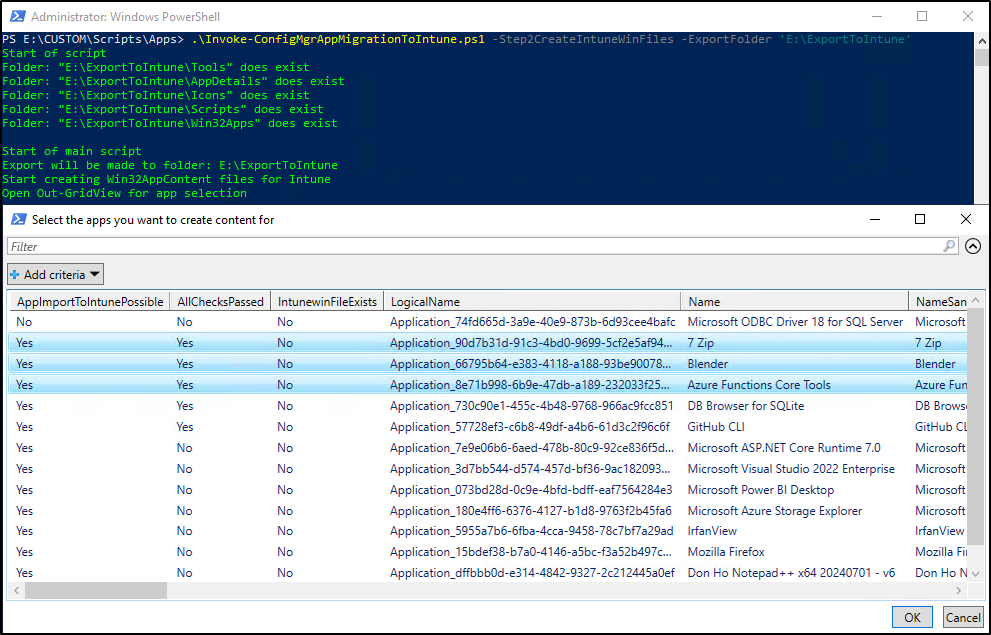Viewport: 991px width, 635px height.
Task: Sort by Name column header
Action: click(x=794, y=301)
